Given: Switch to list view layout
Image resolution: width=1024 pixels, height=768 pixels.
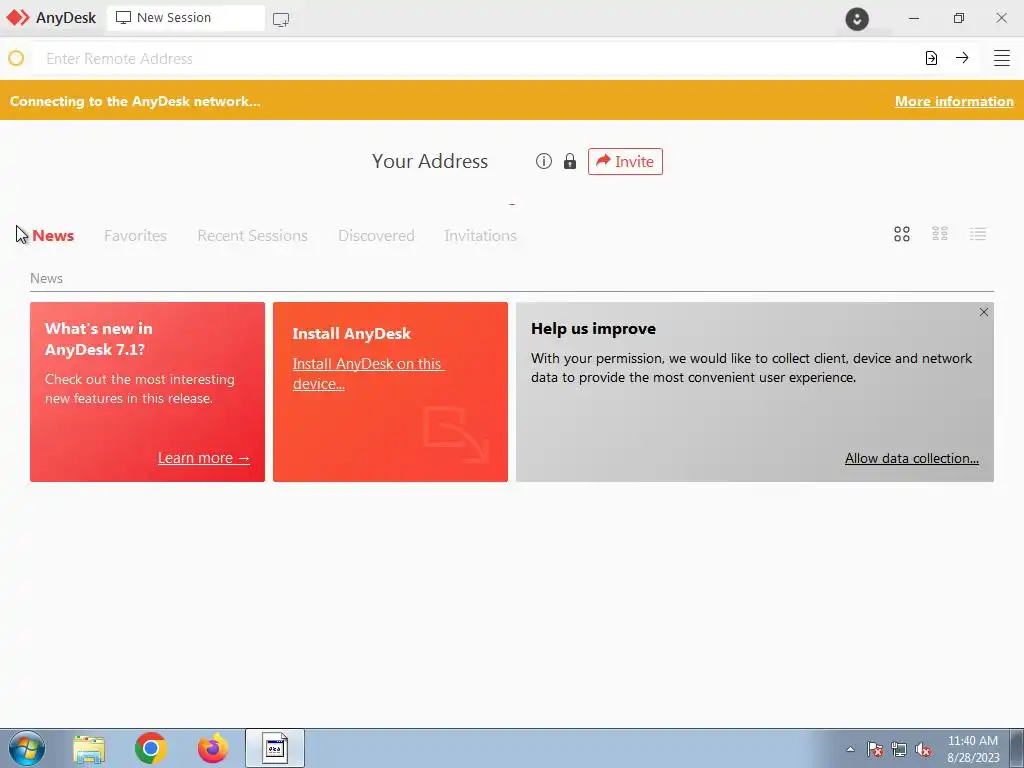Looking at the screenshot, I should [x=978, y=234].
